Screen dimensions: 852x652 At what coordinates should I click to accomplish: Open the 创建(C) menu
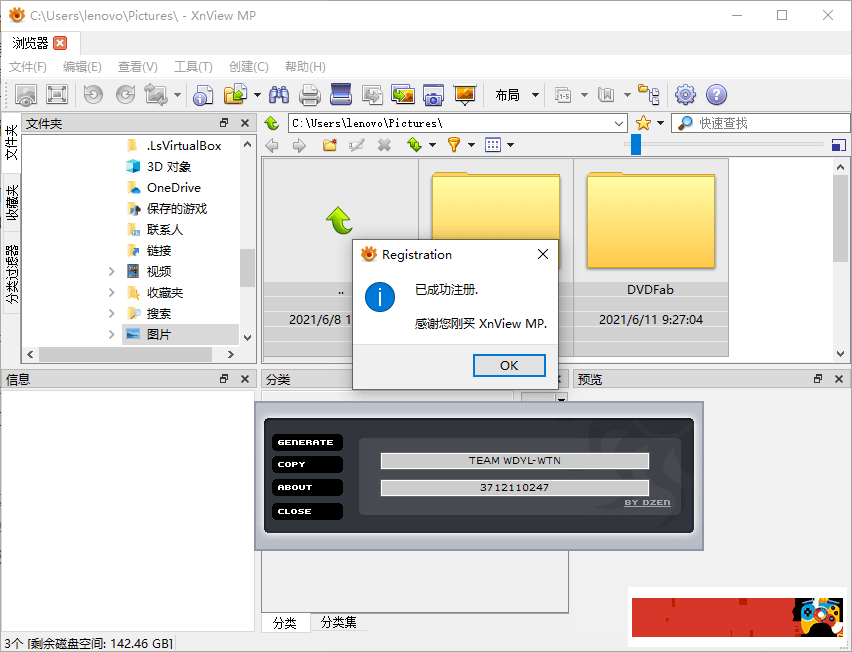coord(249,67)
